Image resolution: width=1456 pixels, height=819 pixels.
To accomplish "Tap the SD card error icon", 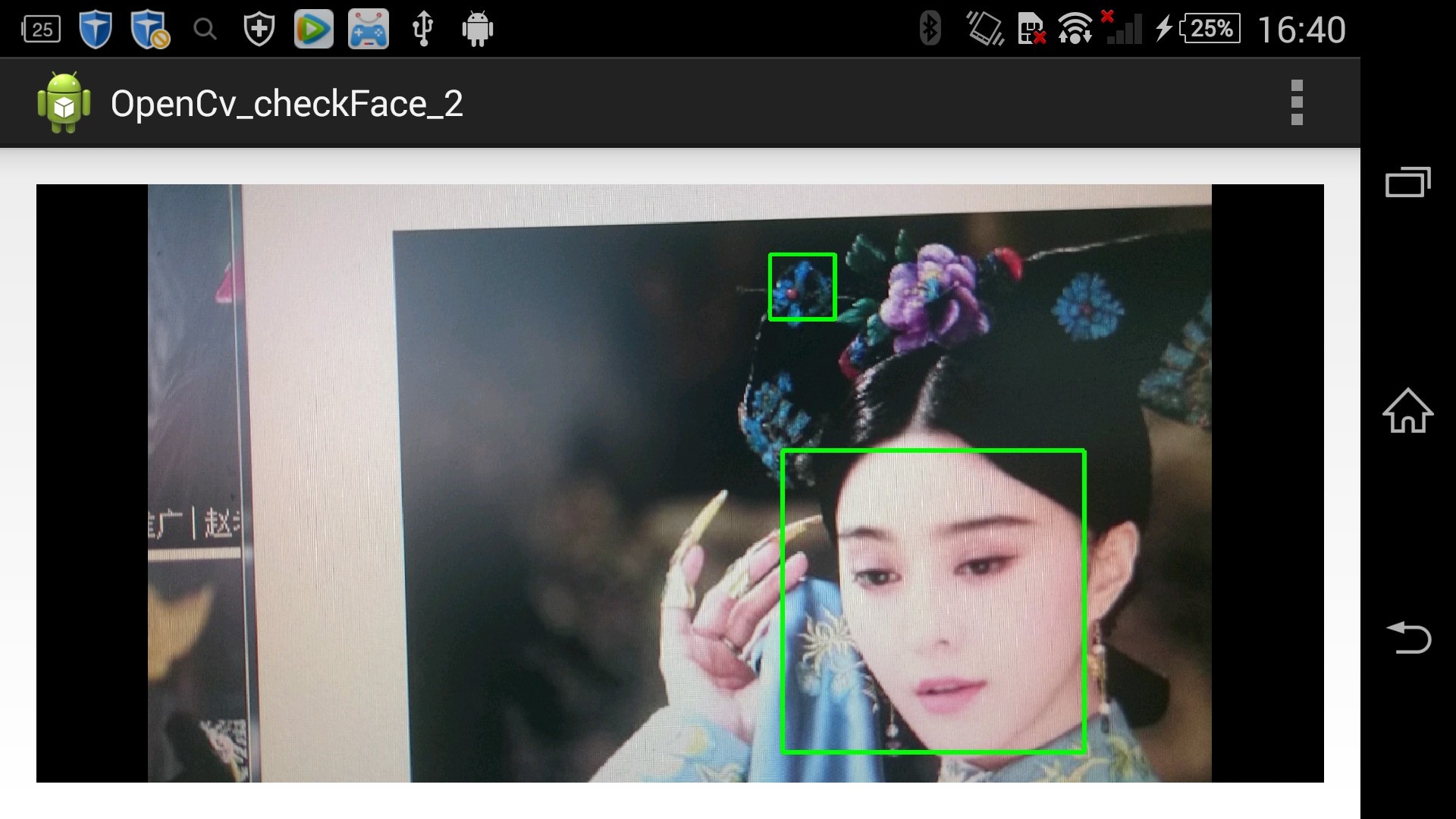I will coord(1032,29).
